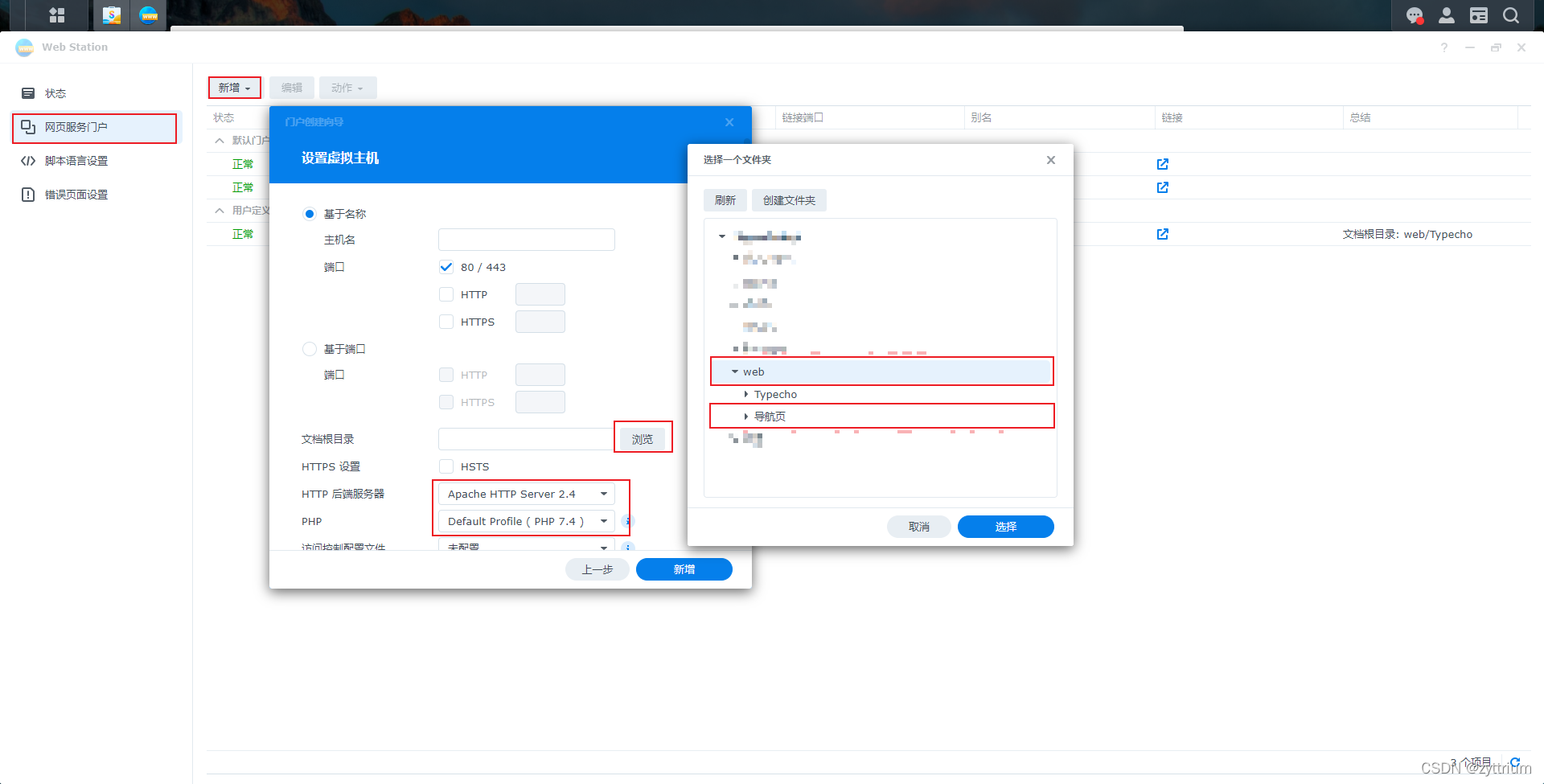
Task: Open the 新增 dropdown button
Action: point(235,88)
